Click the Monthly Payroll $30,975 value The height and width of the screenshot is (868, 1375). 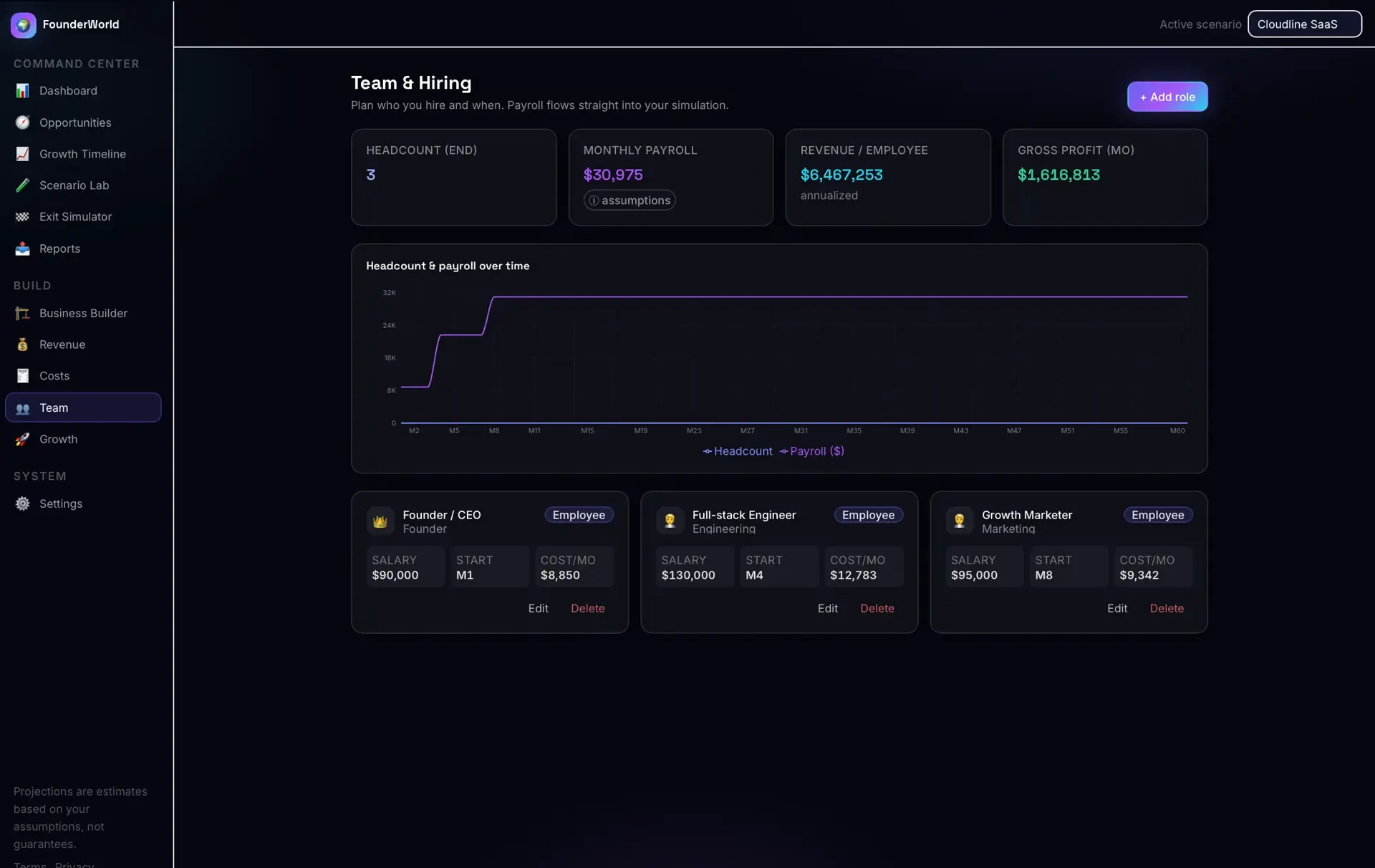pyautogui.click(x=613, y=175)
